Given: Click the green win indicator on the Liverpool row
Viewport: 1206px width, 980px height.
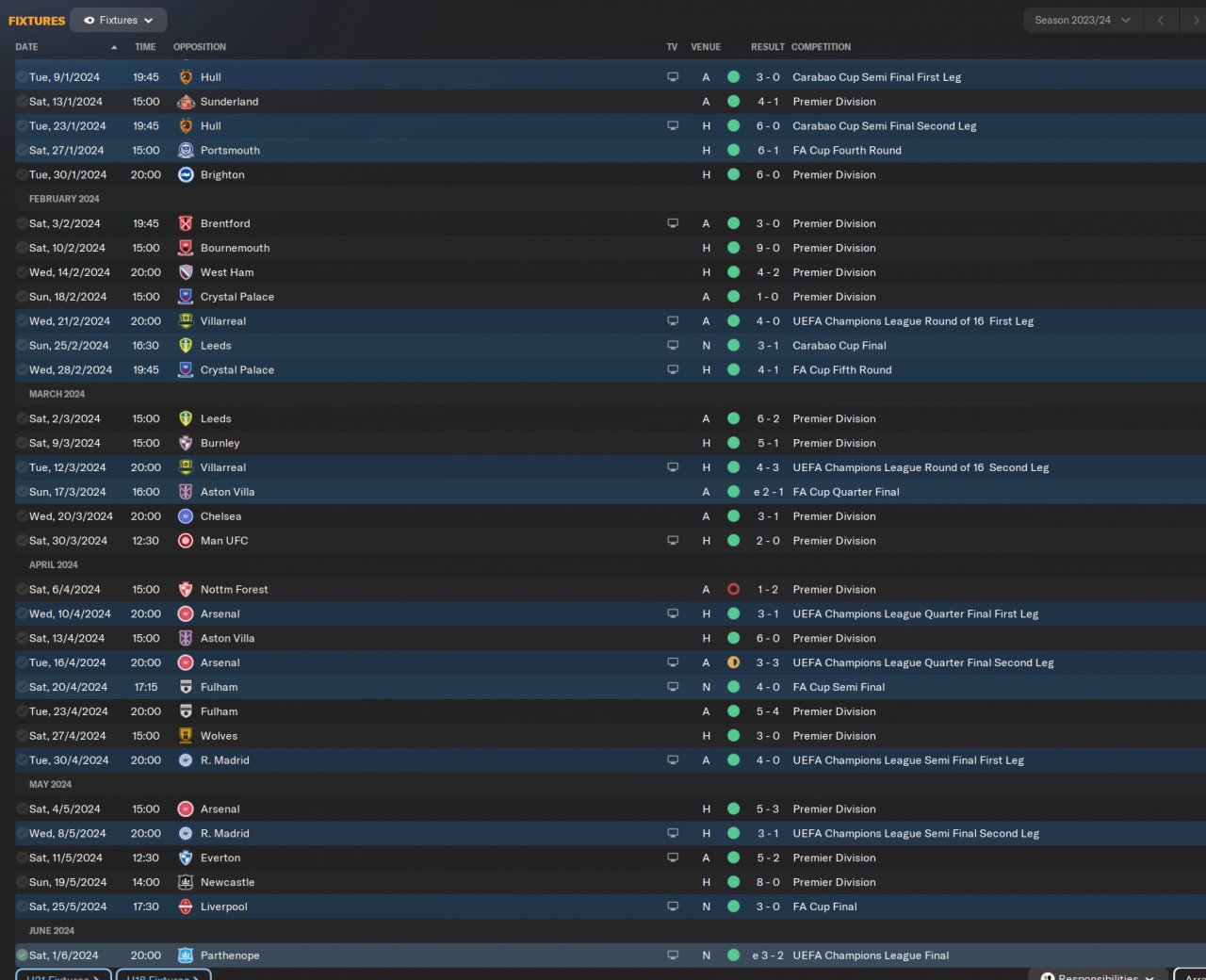Looking at the screenshot, I should point(733,907).
